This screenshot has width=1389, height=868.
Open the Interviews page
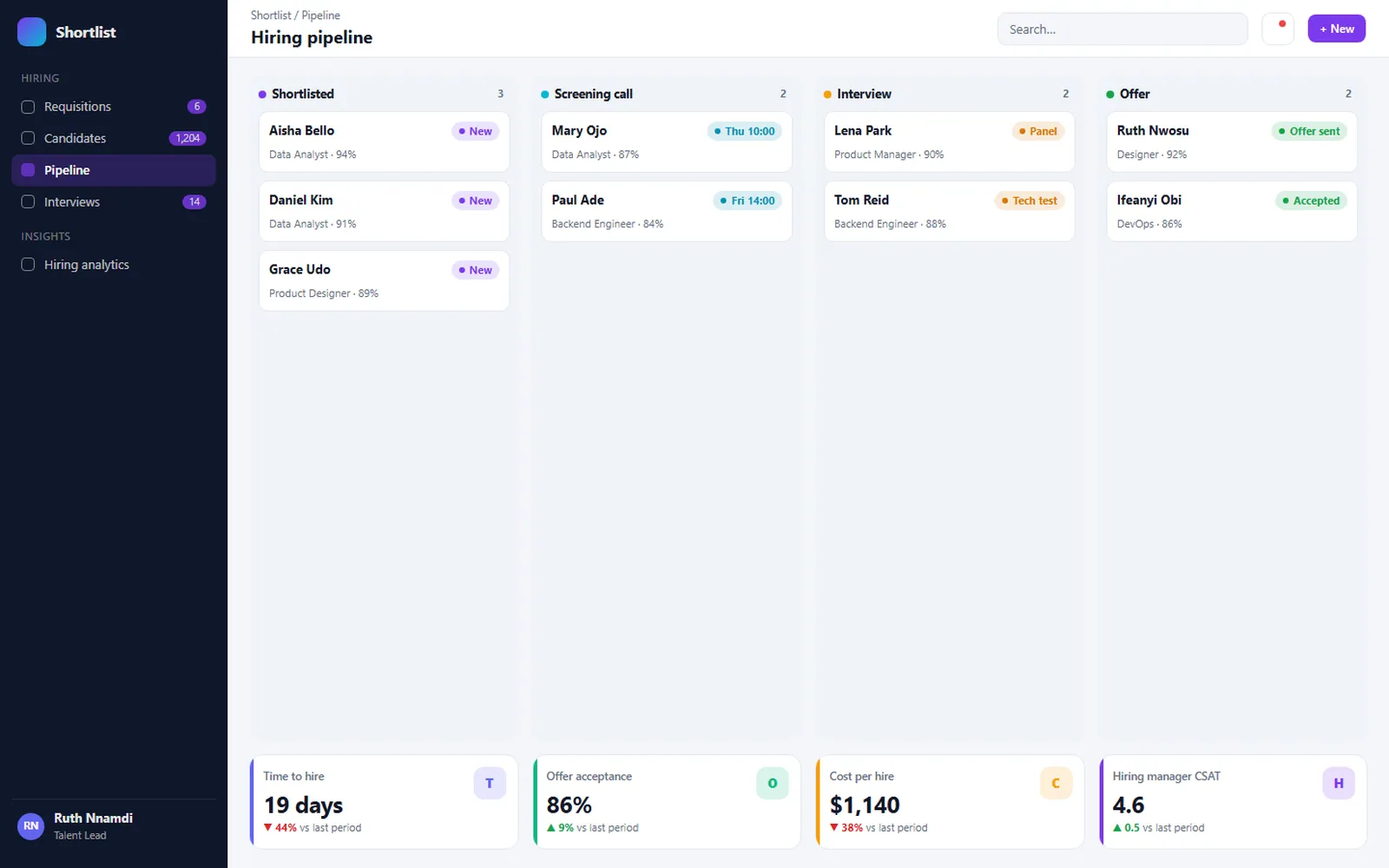pyautogui.click(x=114, y=201)
